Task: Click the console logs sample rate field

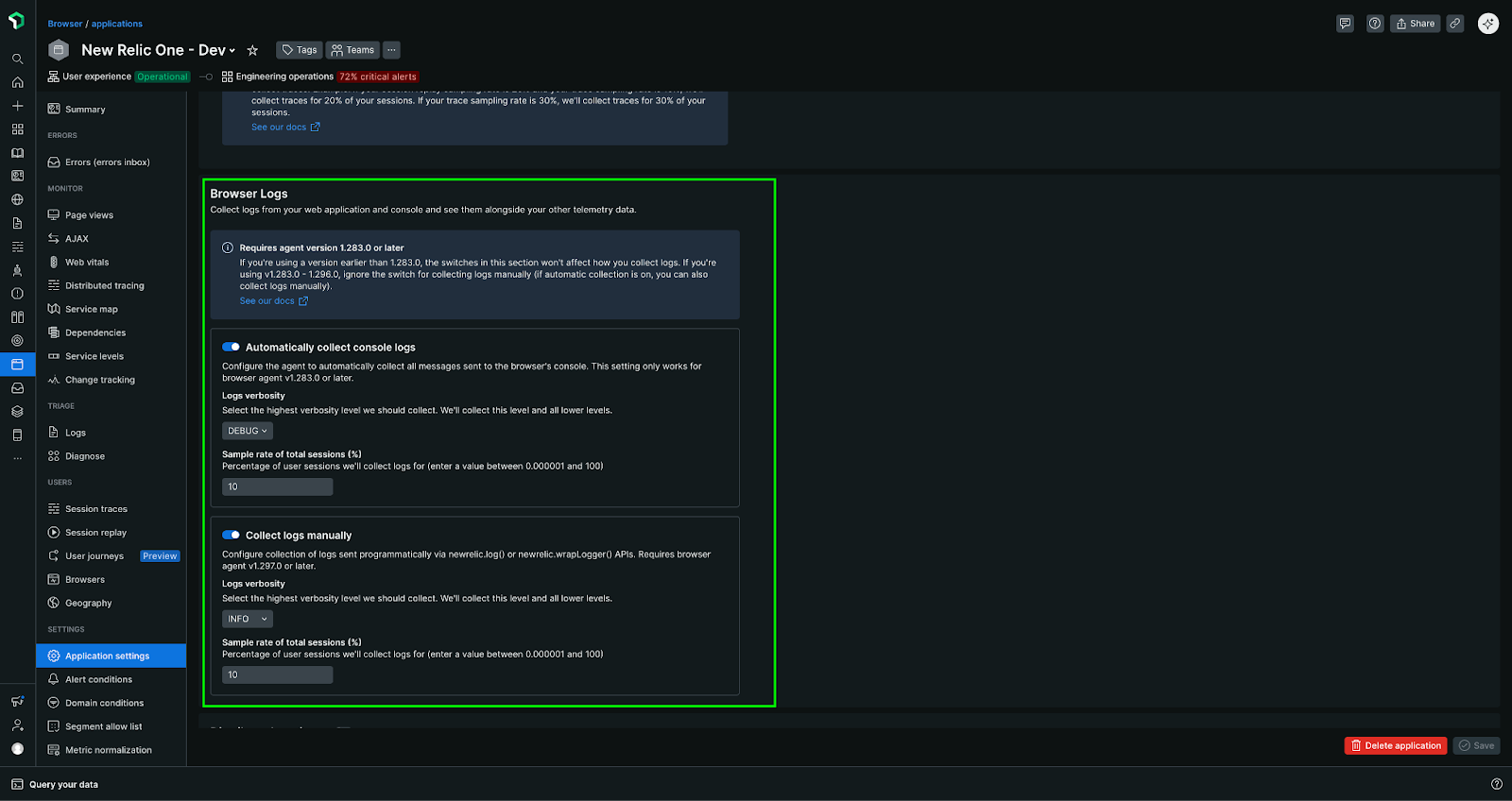Action: point(277,486)
